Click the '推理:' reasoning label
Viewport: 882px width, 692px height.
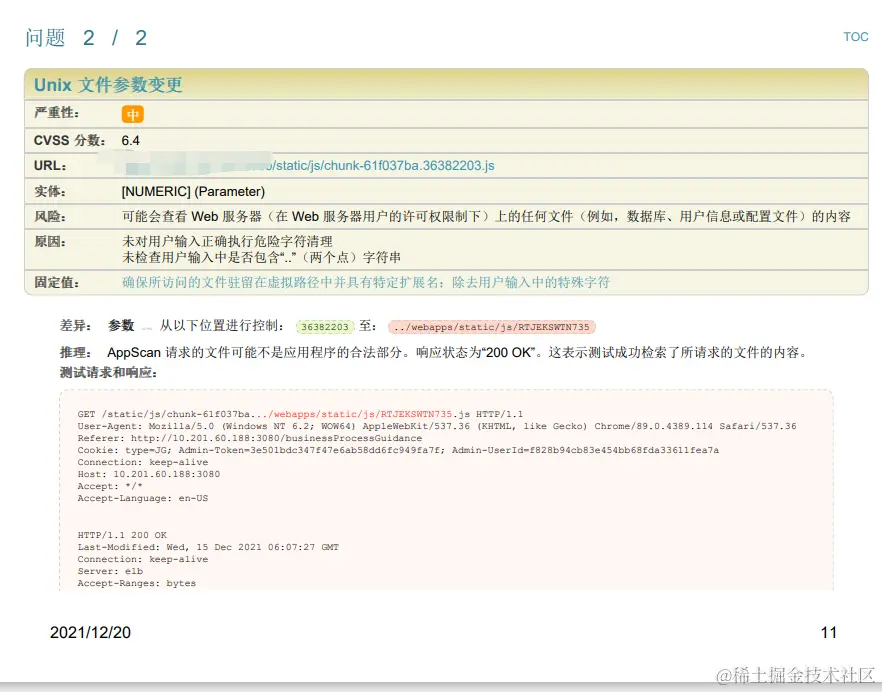pyautogui.click(x=76, y=352)
